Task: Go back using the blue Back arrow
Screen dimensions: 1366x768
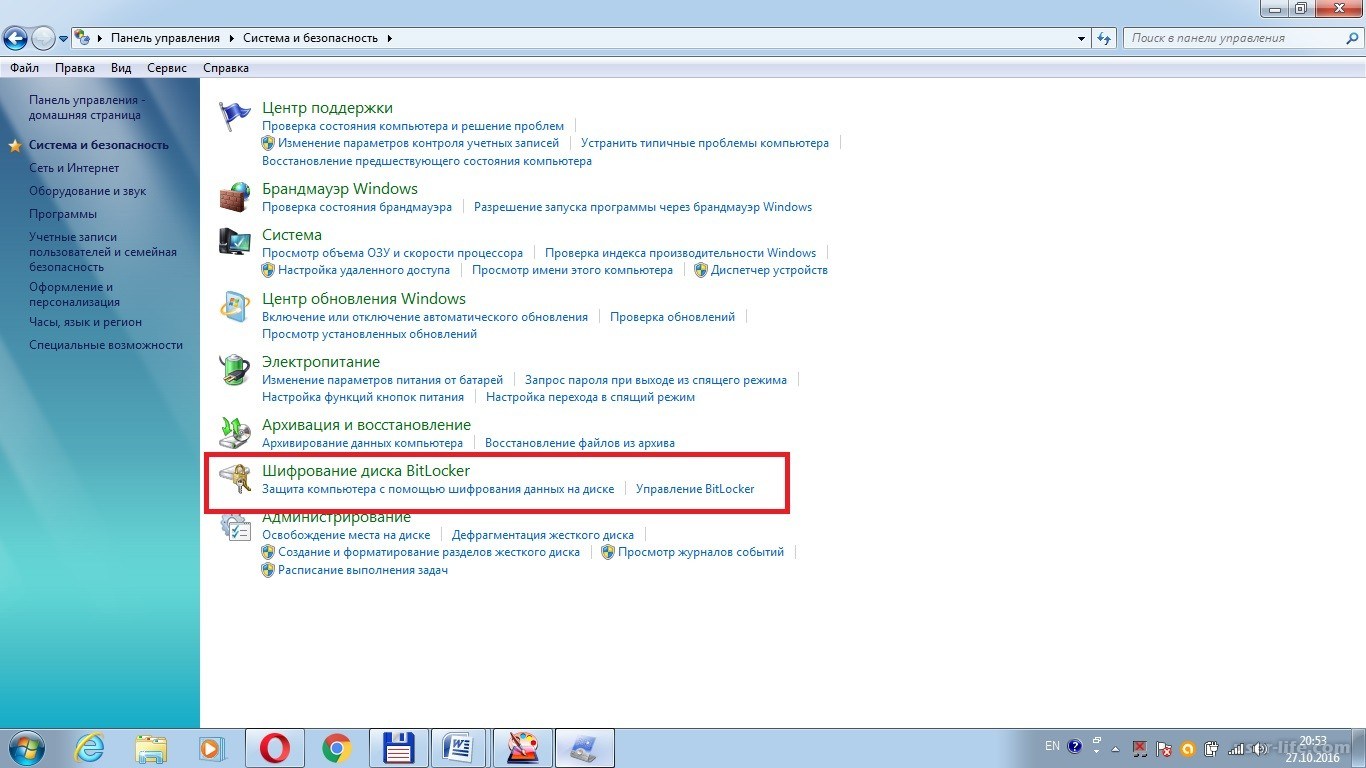Action: pyautogui.click(x=15, y=39)
